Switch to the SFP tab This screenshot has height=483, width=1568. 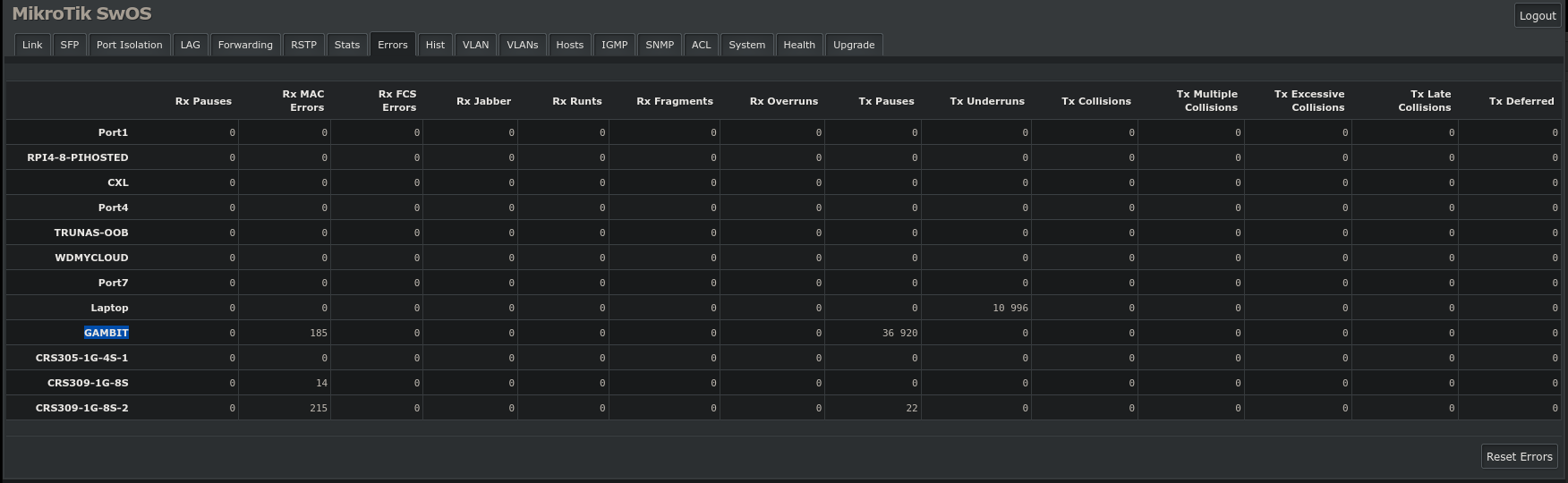pyautogui.click(x=70, y=45)
